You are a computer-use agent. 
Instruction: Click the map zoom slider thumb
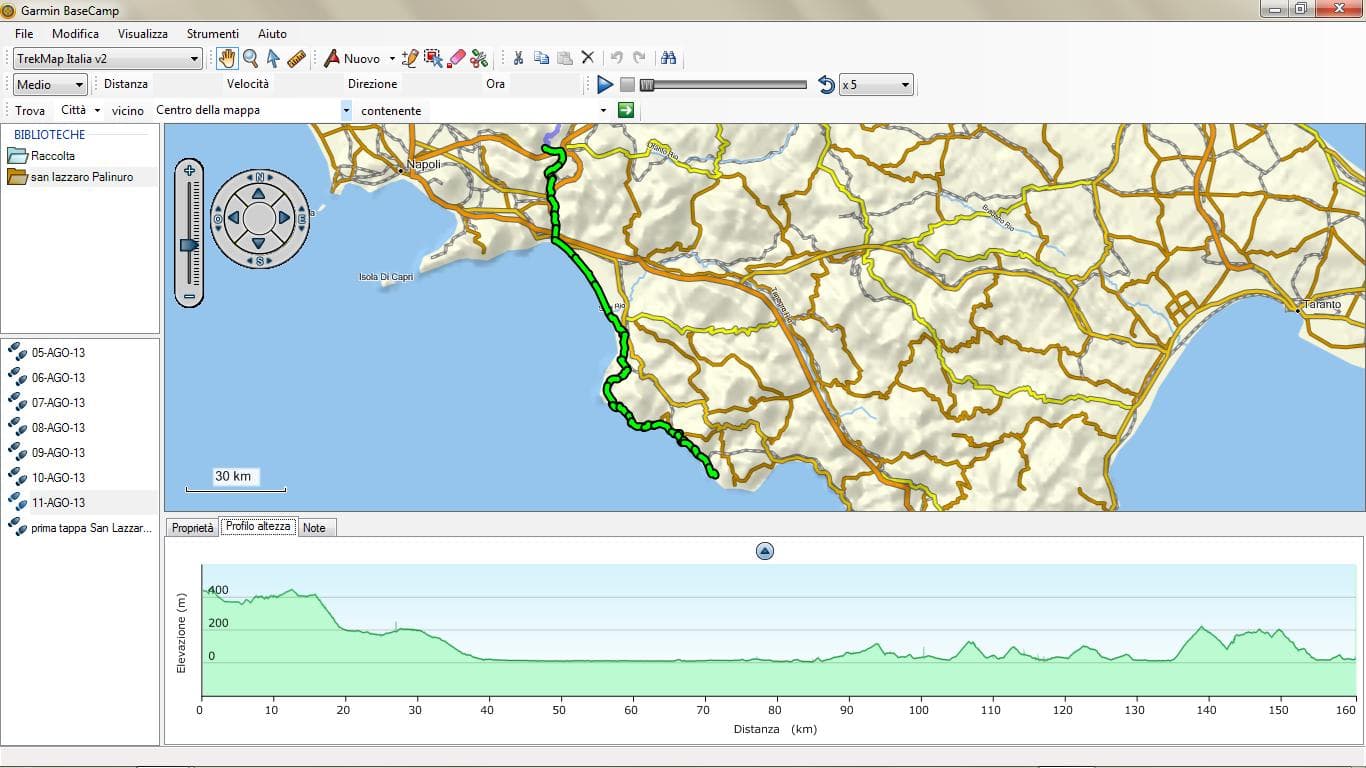189,244
